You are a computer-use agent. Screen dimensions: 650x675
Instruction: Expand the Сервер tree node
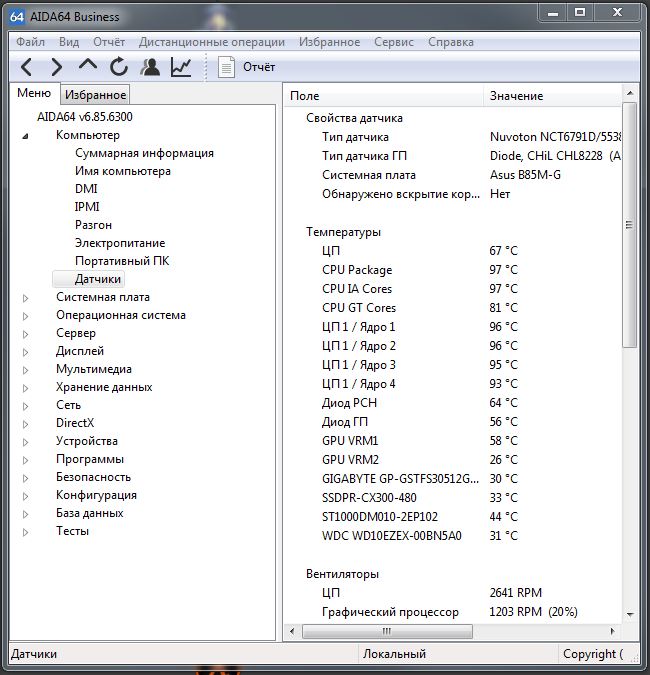coord(25,334)
